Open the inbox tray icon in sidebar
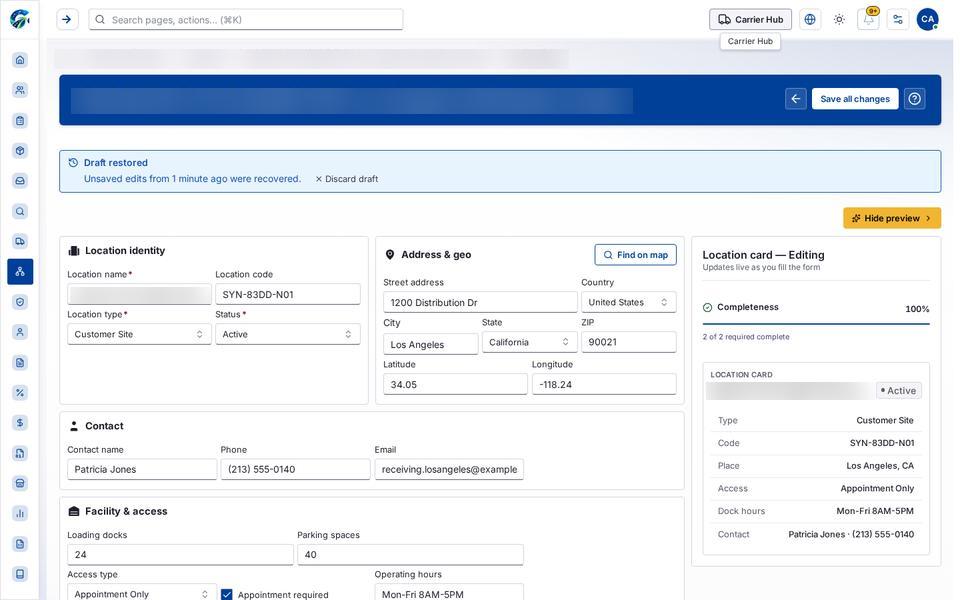The image size is (960, 600). coord(20,181)
